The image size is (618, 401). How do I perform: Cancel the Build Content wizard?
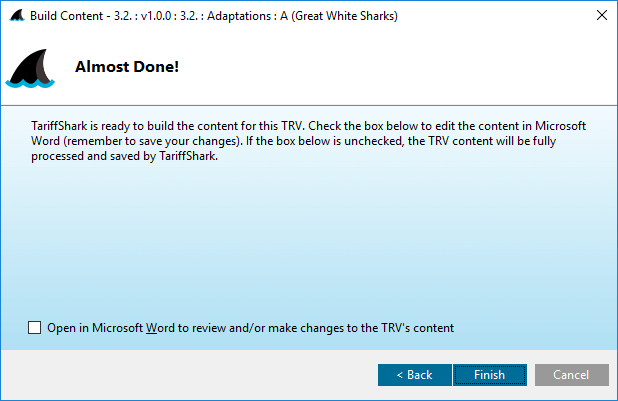click(x=571, y=375)
